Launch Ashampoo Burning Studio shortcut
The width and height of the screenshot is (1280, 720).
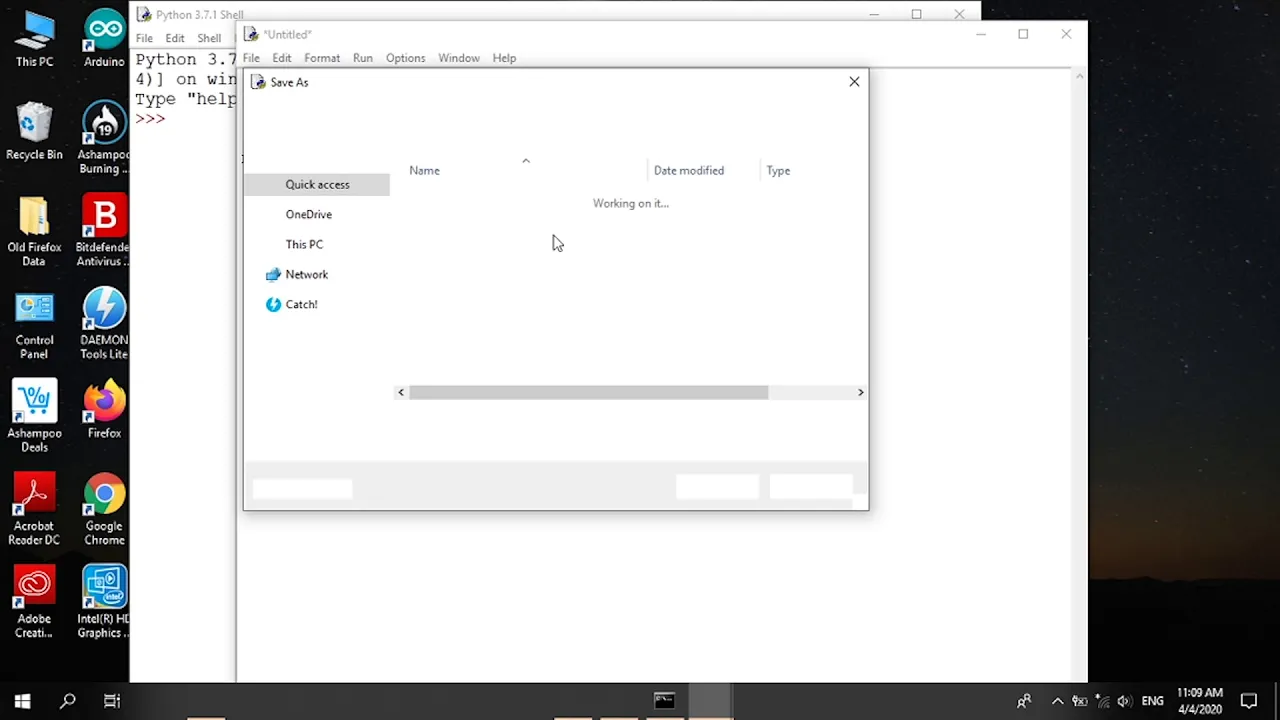point(104,138)
